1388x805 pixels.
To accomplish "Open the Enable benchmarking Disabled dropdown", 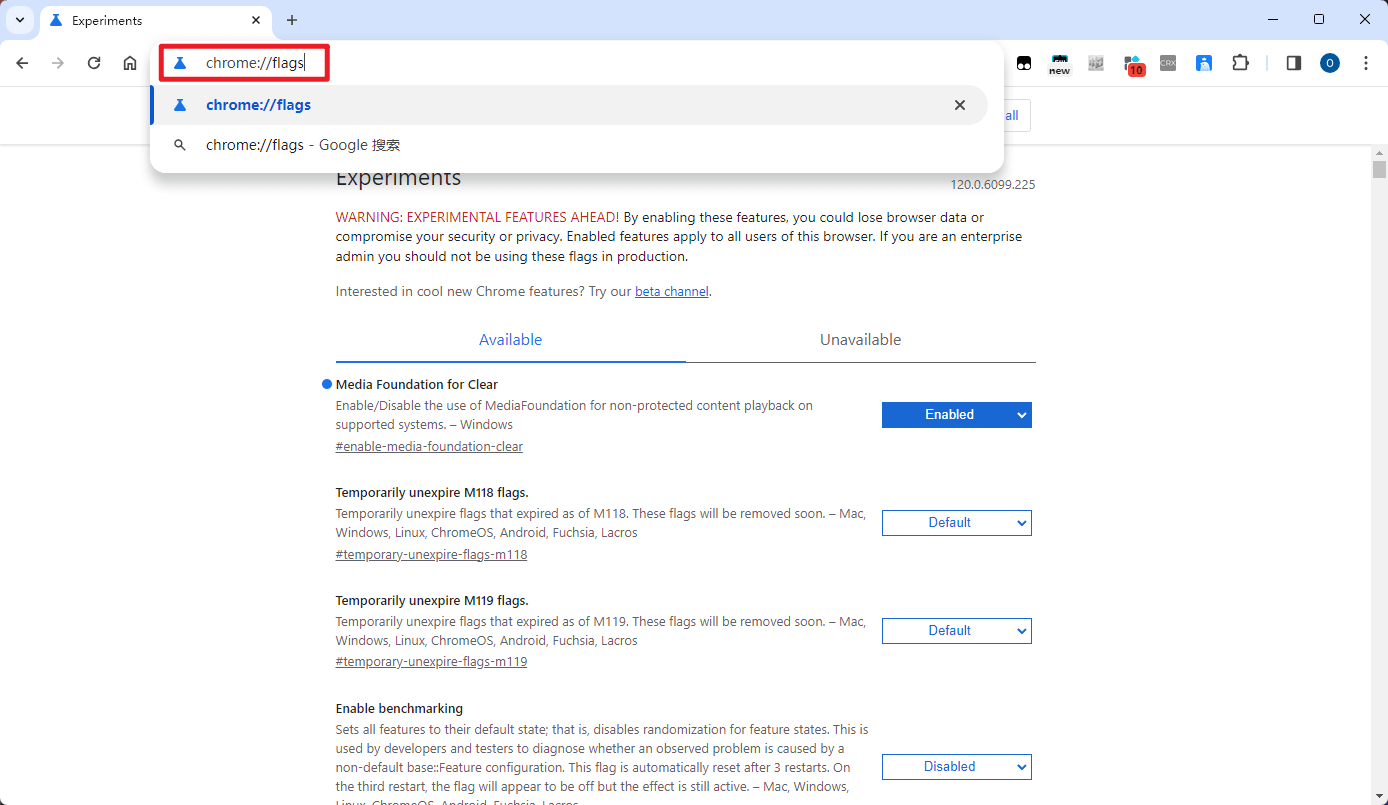I will point(956,767).
